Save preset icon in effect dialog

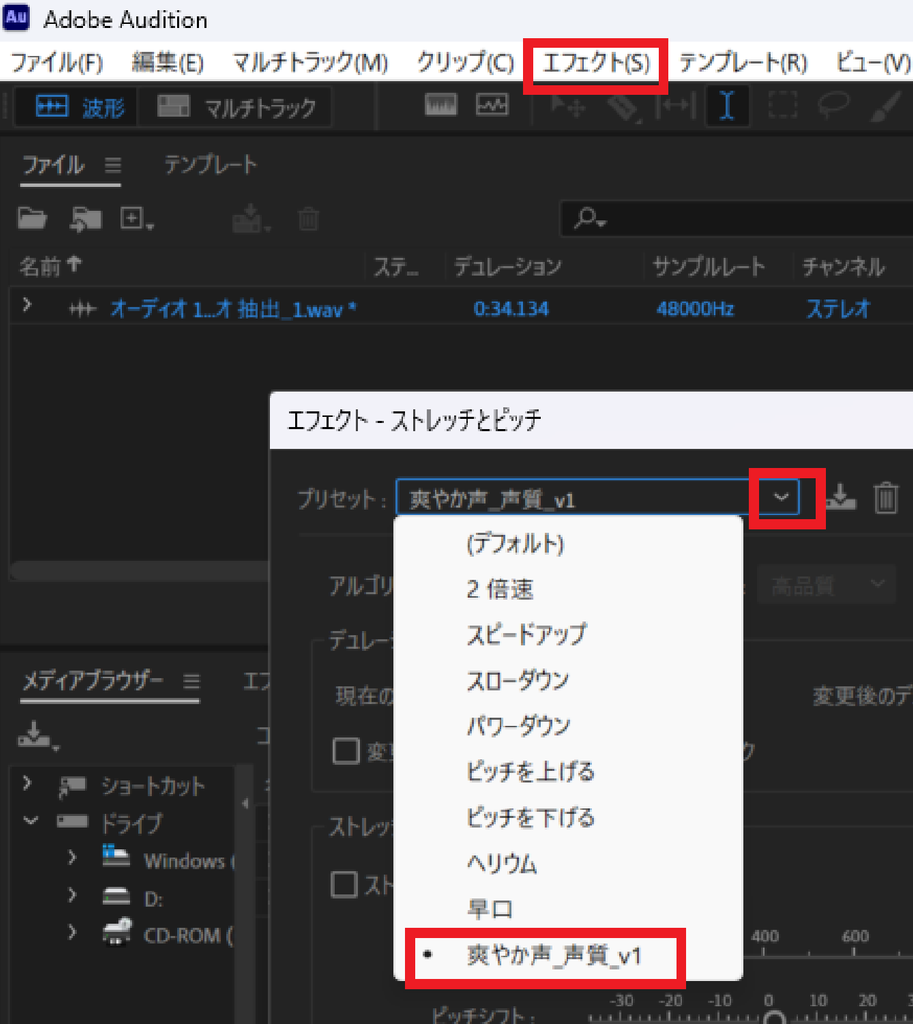[x=841, y=498]
